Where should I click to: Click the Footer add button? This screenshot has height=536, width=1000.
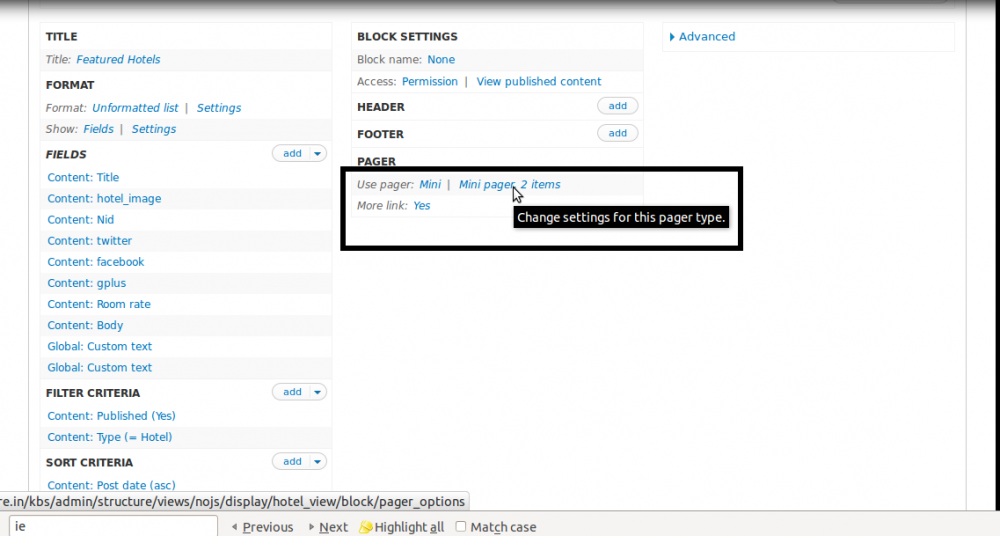[617, 133]
